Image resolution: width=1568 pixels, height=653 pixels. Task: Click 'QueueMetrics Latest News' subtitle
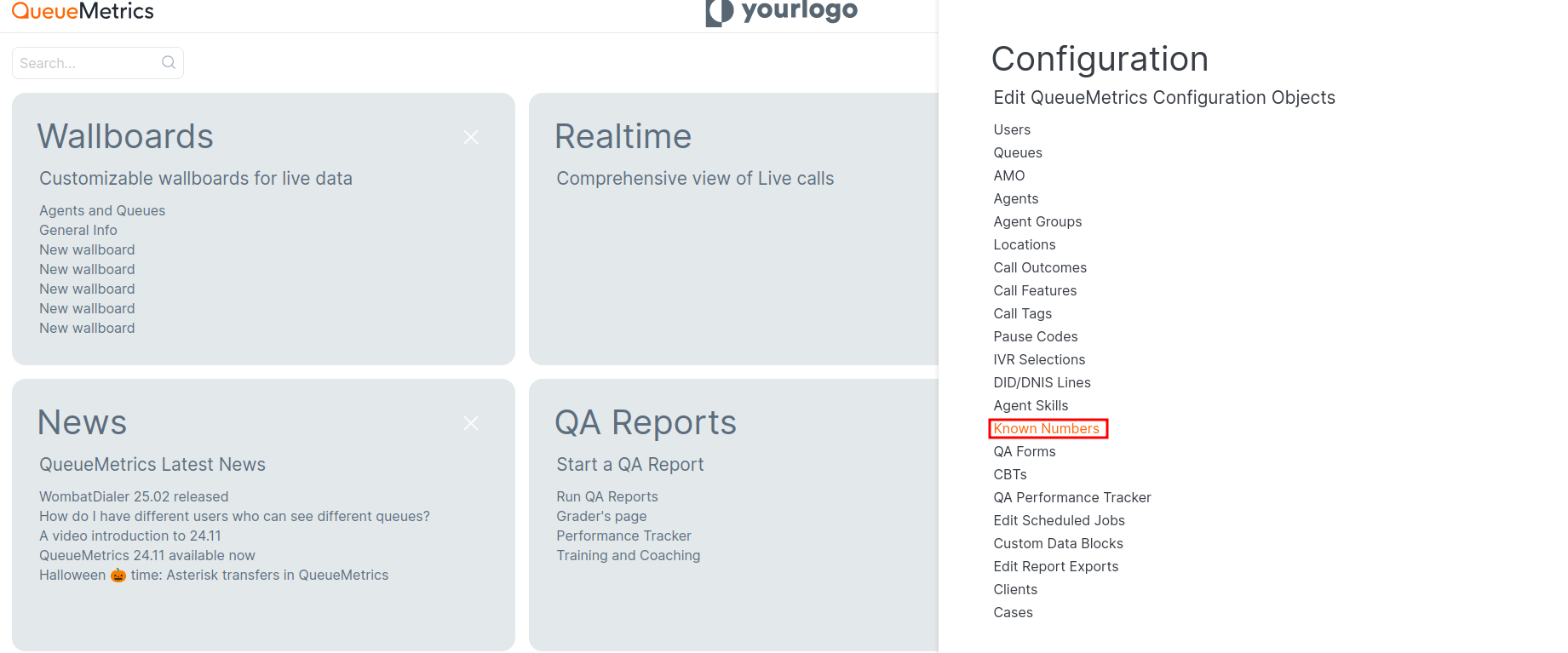pos(152,465)
